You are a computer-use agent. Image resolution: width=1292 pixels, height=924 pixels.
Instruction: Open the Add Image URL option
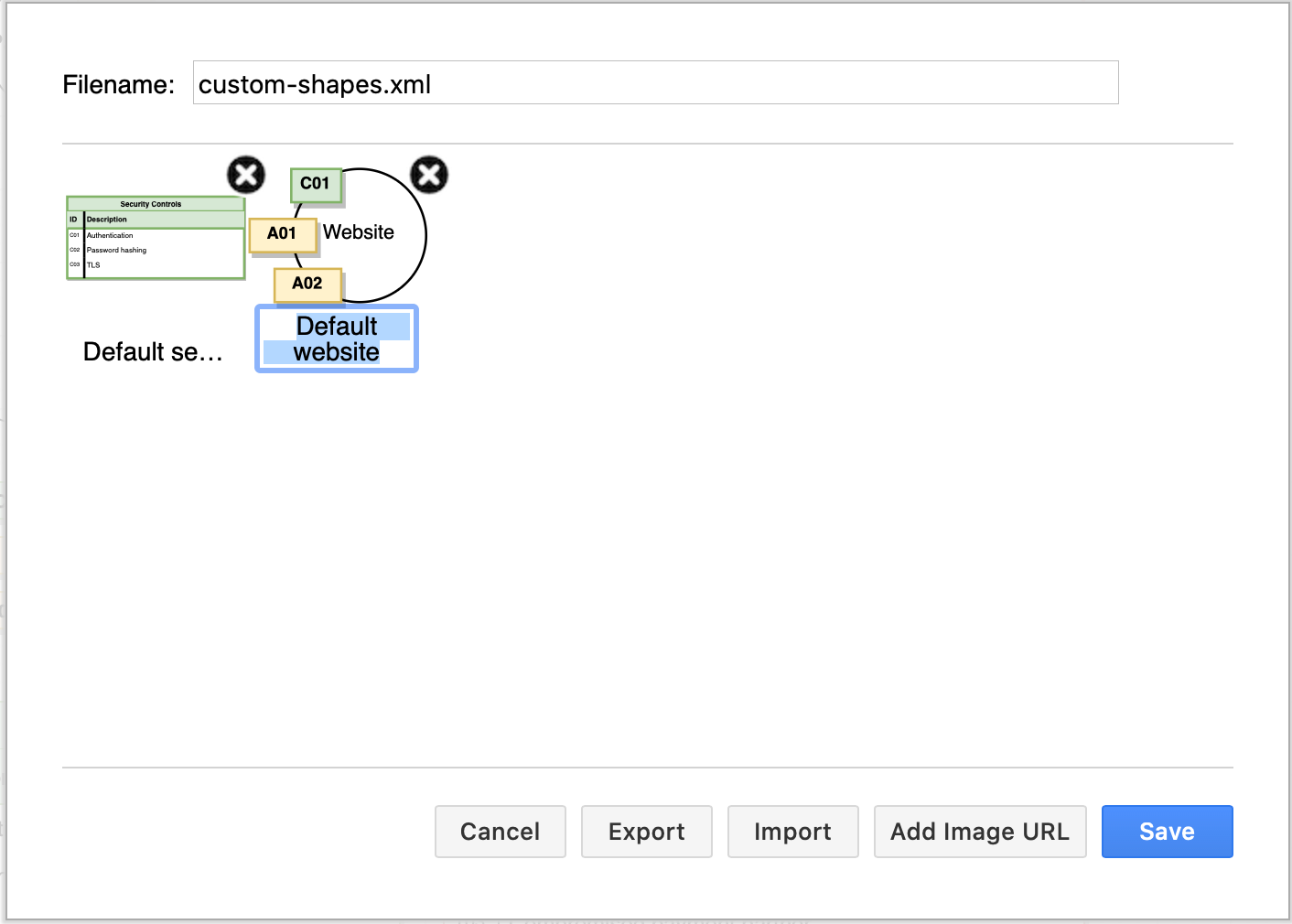[x=979, y=831]
